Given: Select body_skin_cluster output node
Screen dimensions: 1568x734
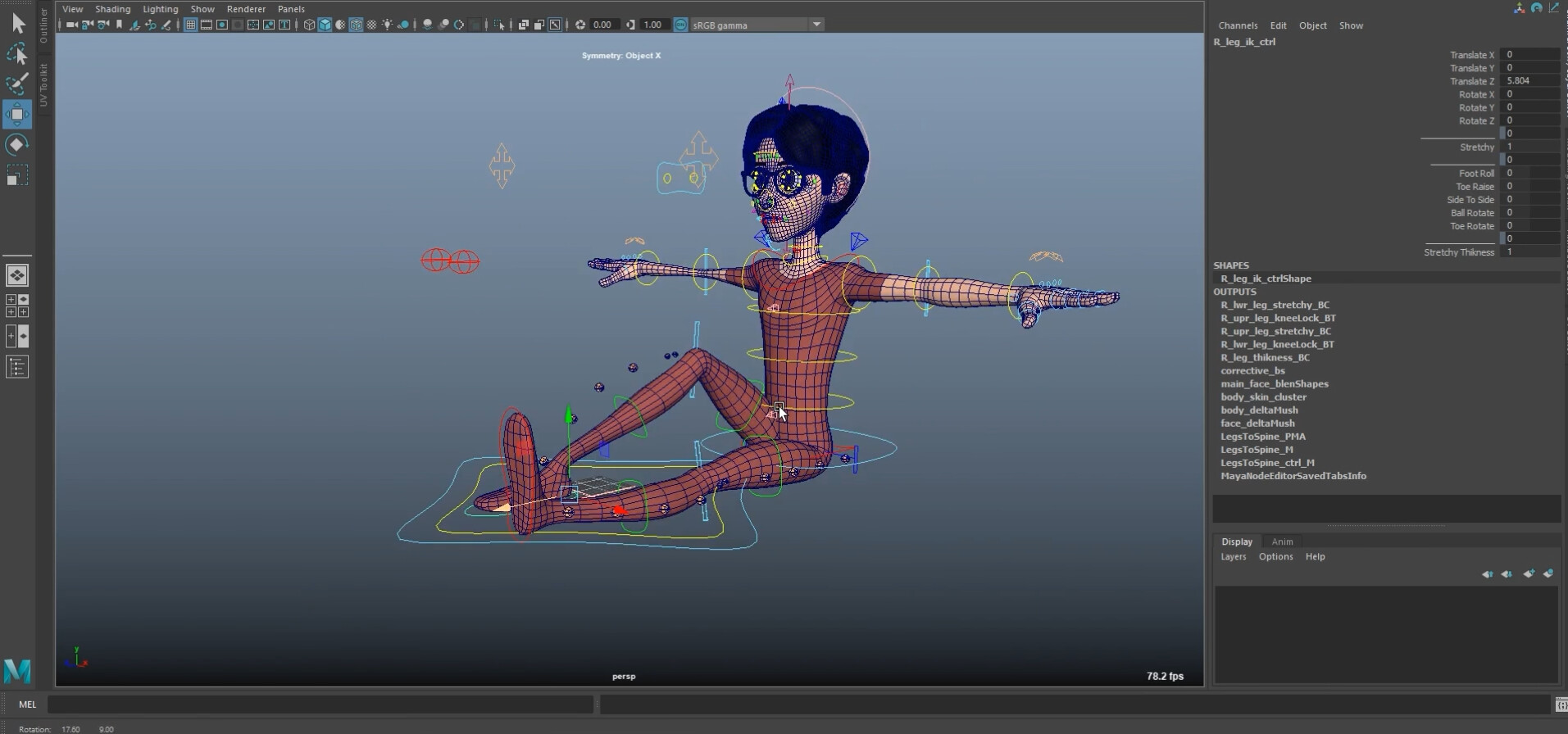Looking at the screenshot, I should click(x=1263, y=397).
